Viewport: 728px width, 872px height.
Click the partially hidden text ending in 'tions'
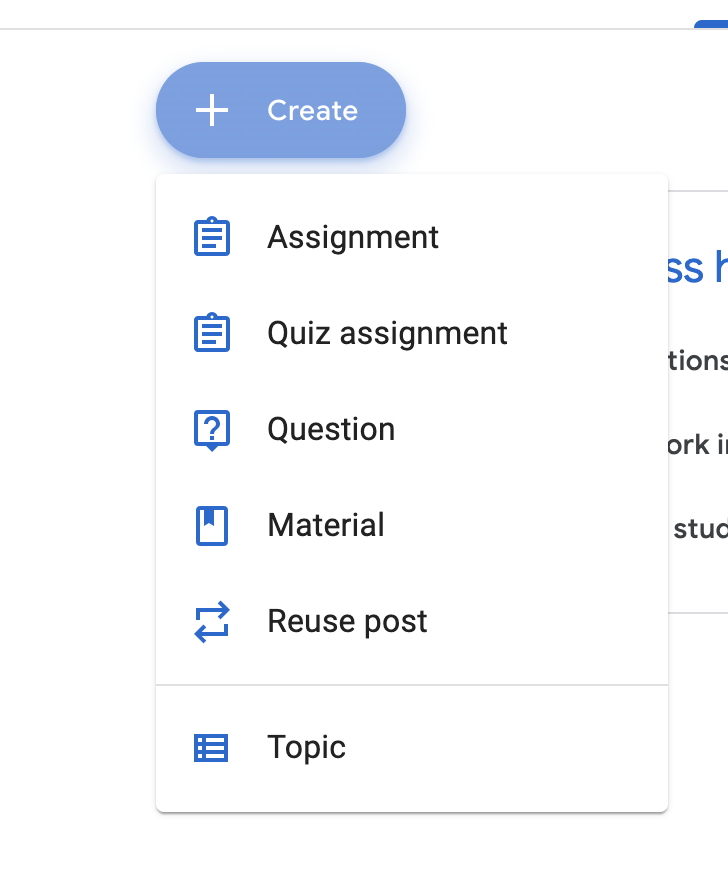(698, 360)
